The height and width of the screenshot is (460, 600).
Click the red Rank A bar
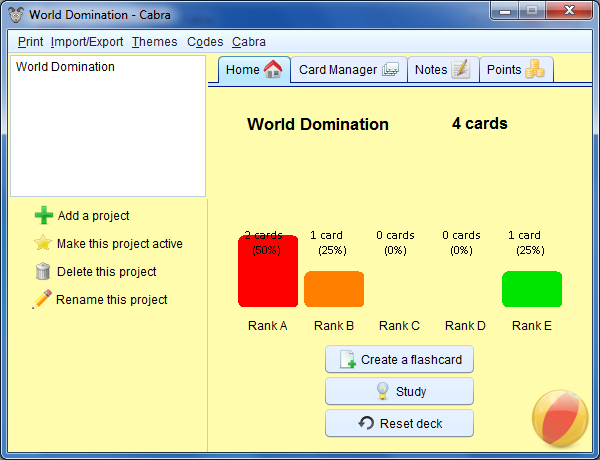pyautogui.click(x=268, y=272)
